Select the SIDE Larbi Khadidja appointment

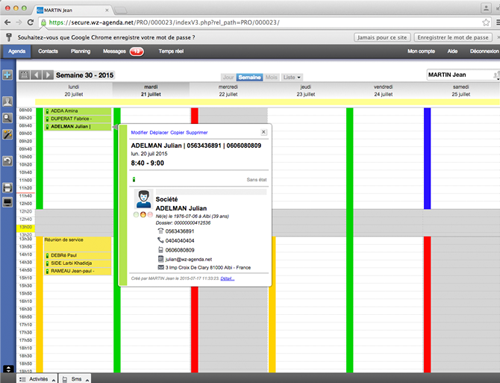point(78,263)
